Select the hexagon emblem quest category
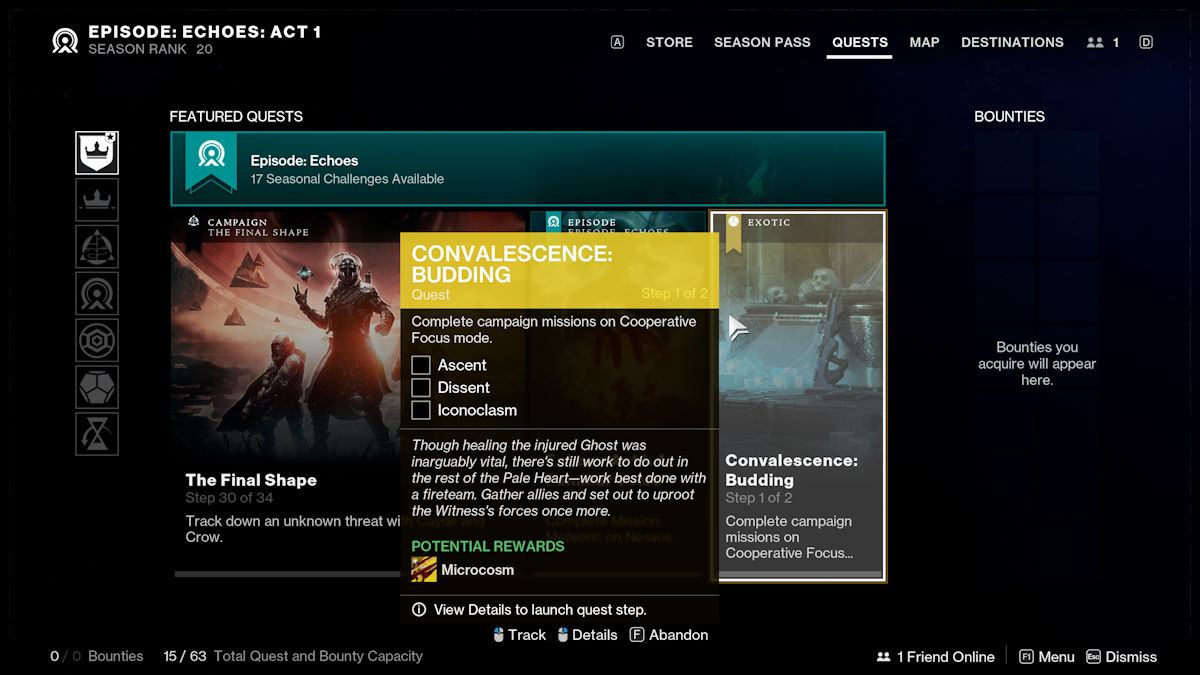Screen dimensions: 1200x675 (97, 341)
